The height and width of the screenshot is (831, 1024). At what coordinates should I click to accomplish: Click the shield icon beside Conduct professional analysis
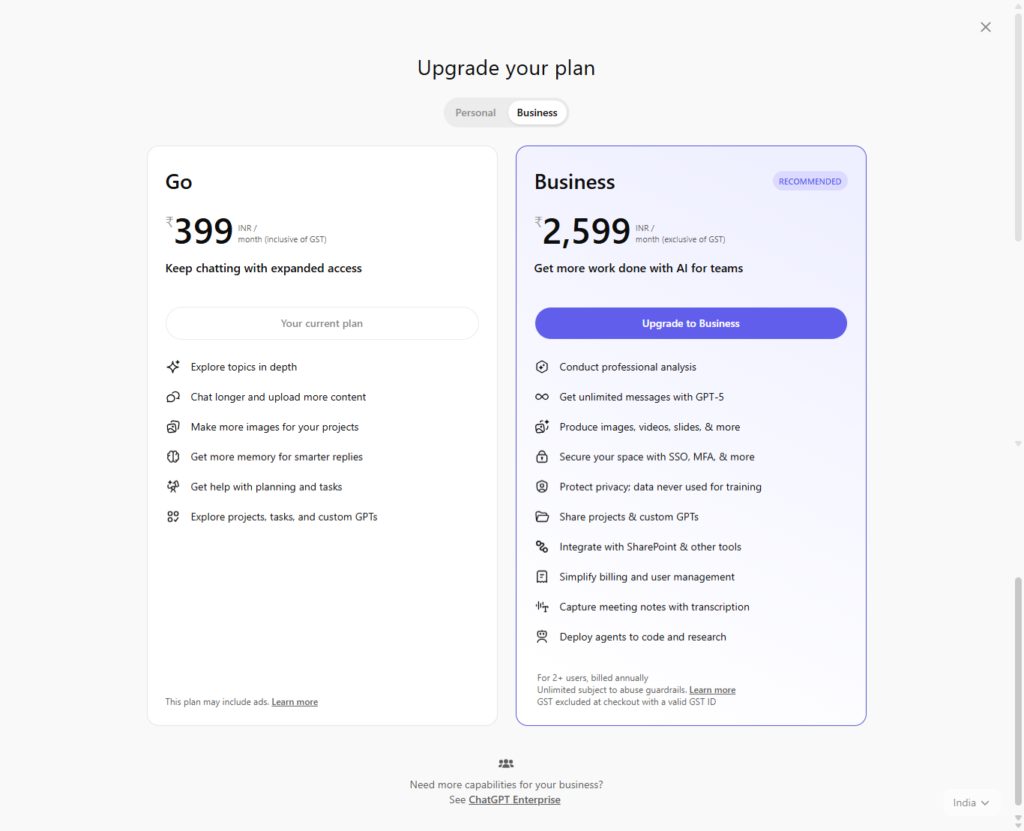coord(542,367)
